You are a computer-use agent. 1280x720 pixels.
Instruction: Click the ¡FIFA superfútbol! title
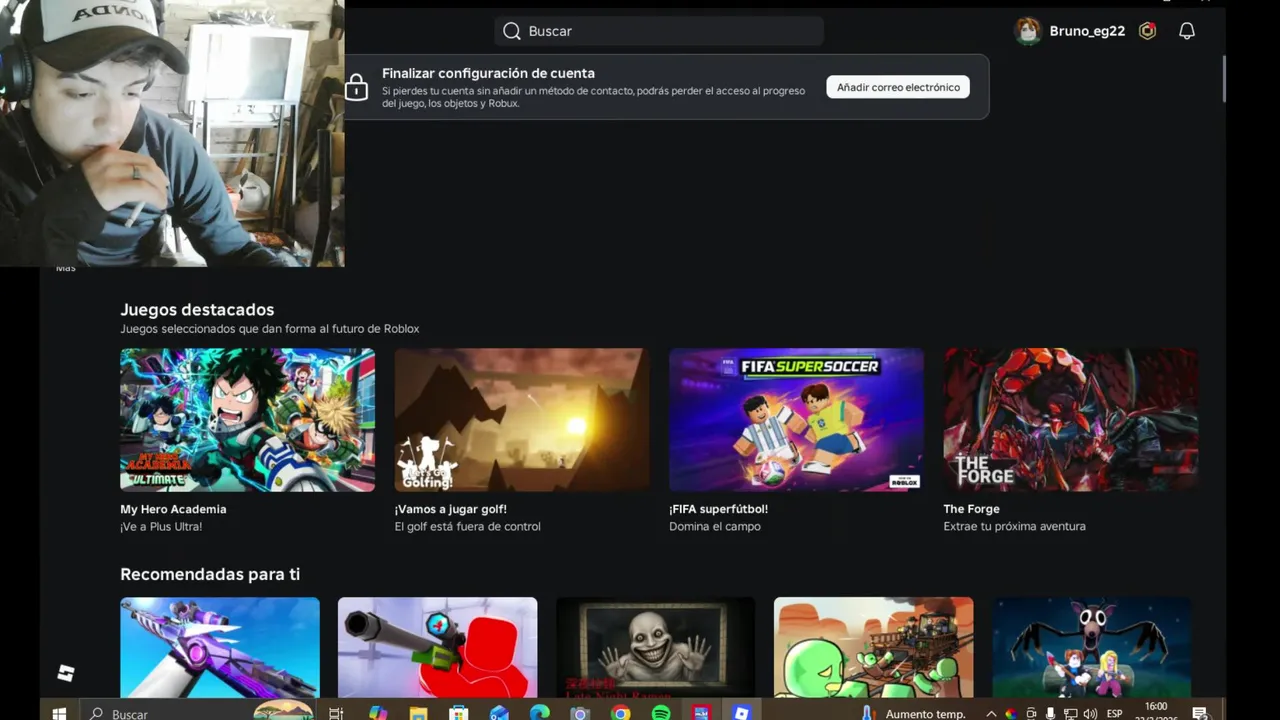pos(718,509)
